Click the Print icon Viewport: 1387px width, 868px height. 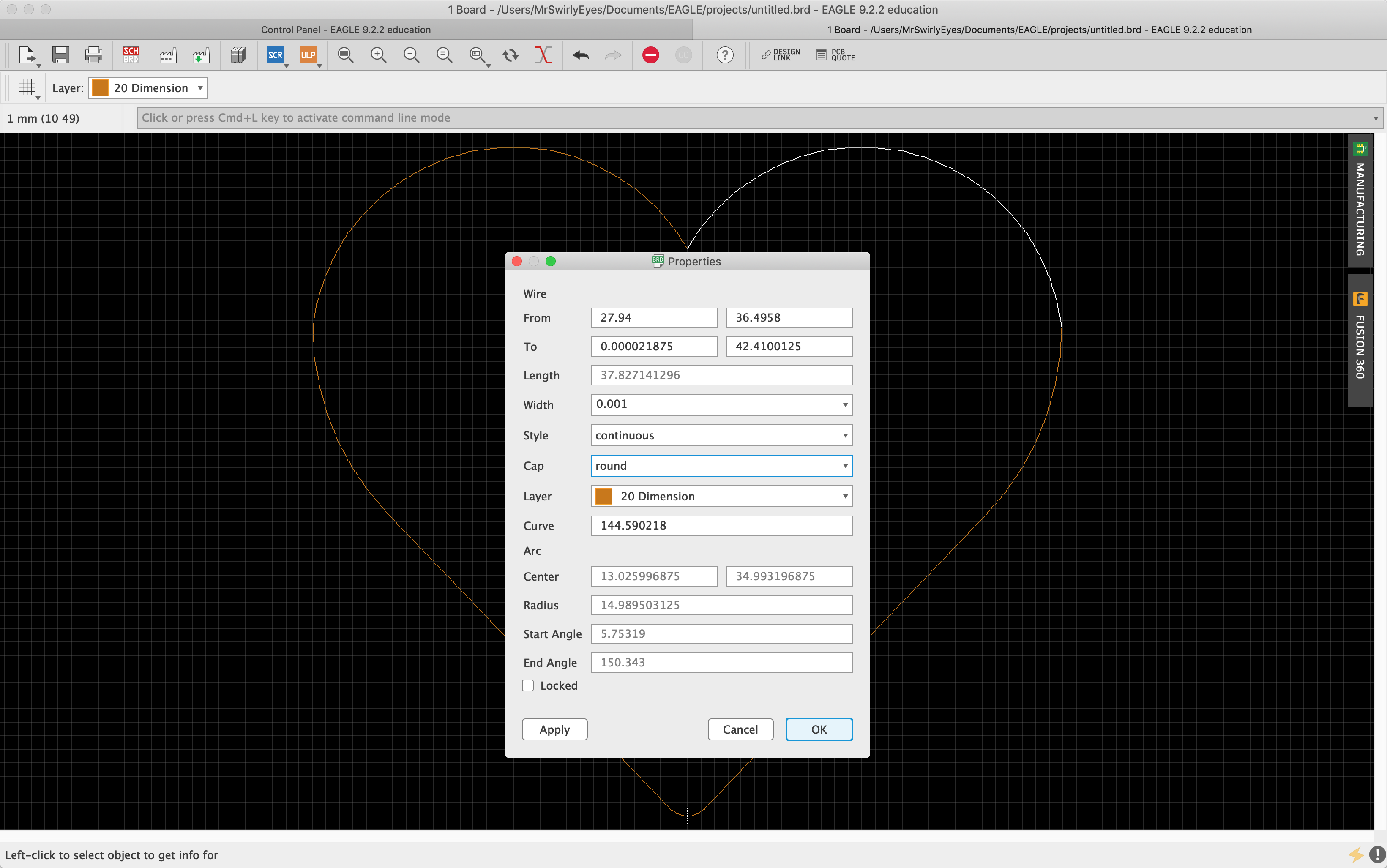tap(93, 55)
